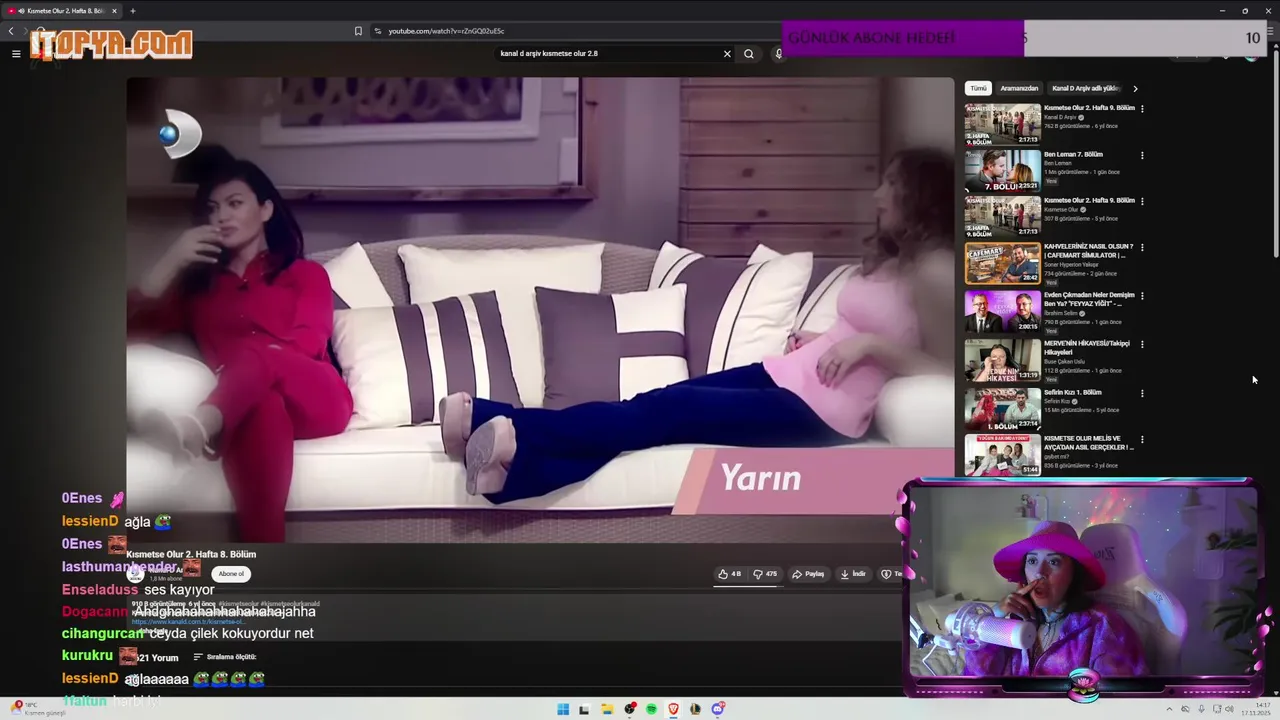Close the Kısmetse Olur browser tab
1280x720 pixels.
click(x=114, y=11)
